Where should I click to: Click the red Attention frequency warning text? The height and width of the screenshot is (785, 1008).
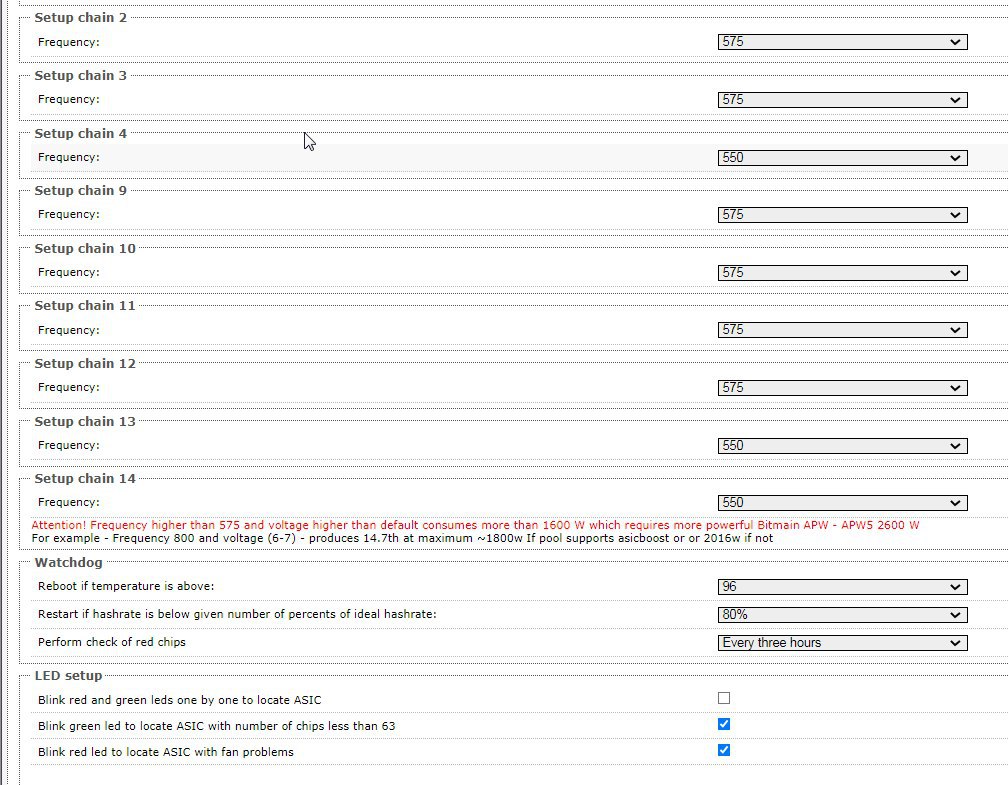(475, 525)
